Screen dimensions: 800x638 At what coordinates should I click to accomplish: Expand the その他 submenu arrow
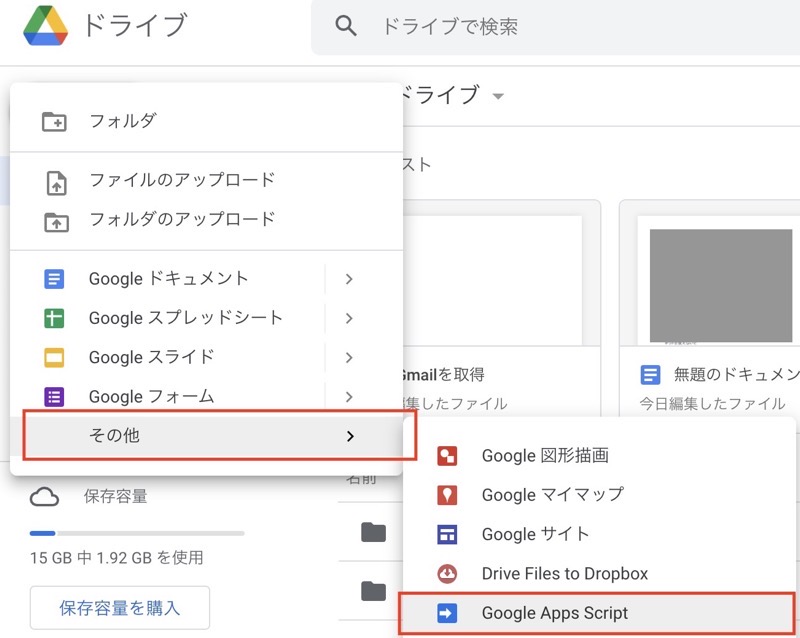[x=350, y=436]
